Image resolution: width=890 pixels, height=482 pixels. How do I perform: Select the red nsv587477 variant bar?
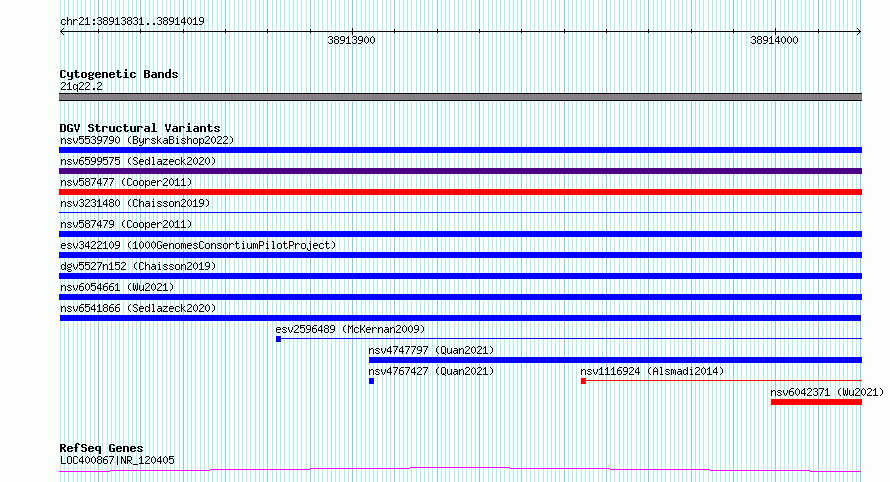coord(460,192)
